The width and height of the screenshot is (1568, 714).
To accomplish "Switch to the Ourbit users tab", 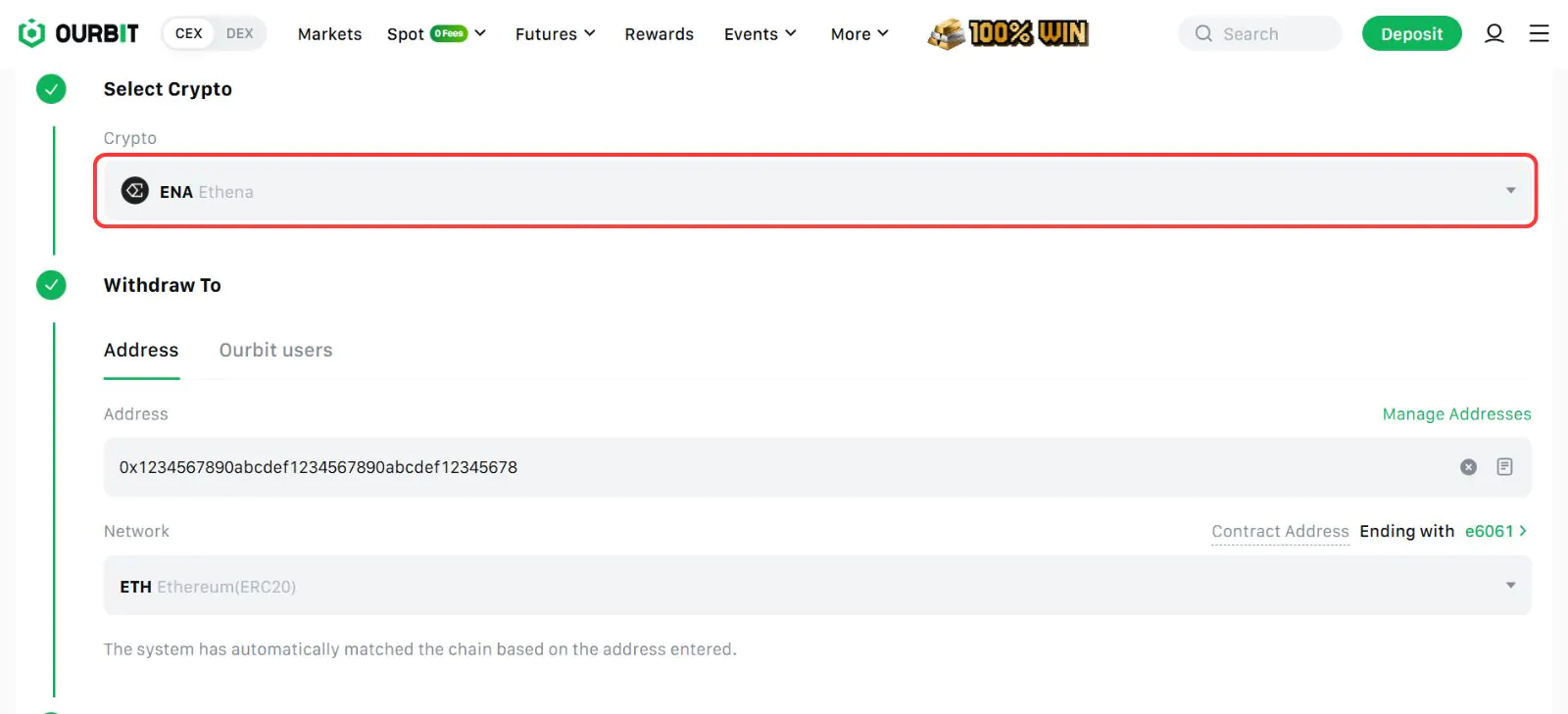I will point(275,350).
